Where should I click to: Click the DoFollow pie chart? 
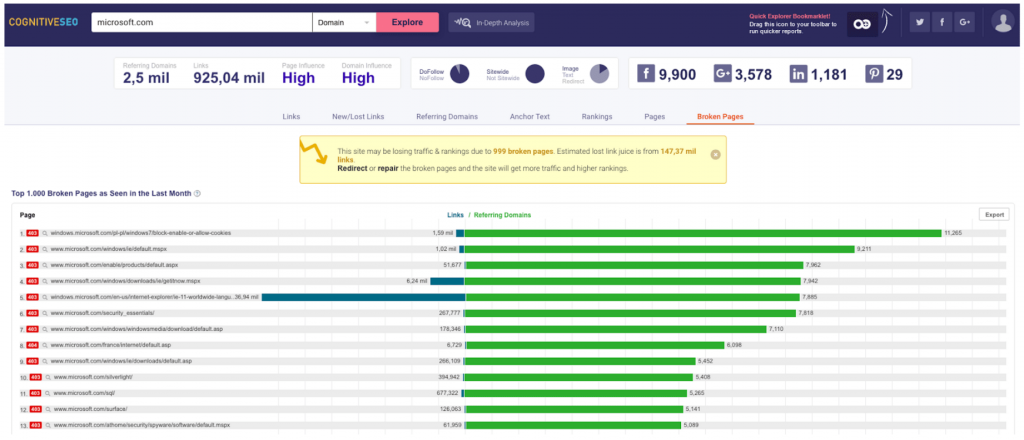click(460, 74)
